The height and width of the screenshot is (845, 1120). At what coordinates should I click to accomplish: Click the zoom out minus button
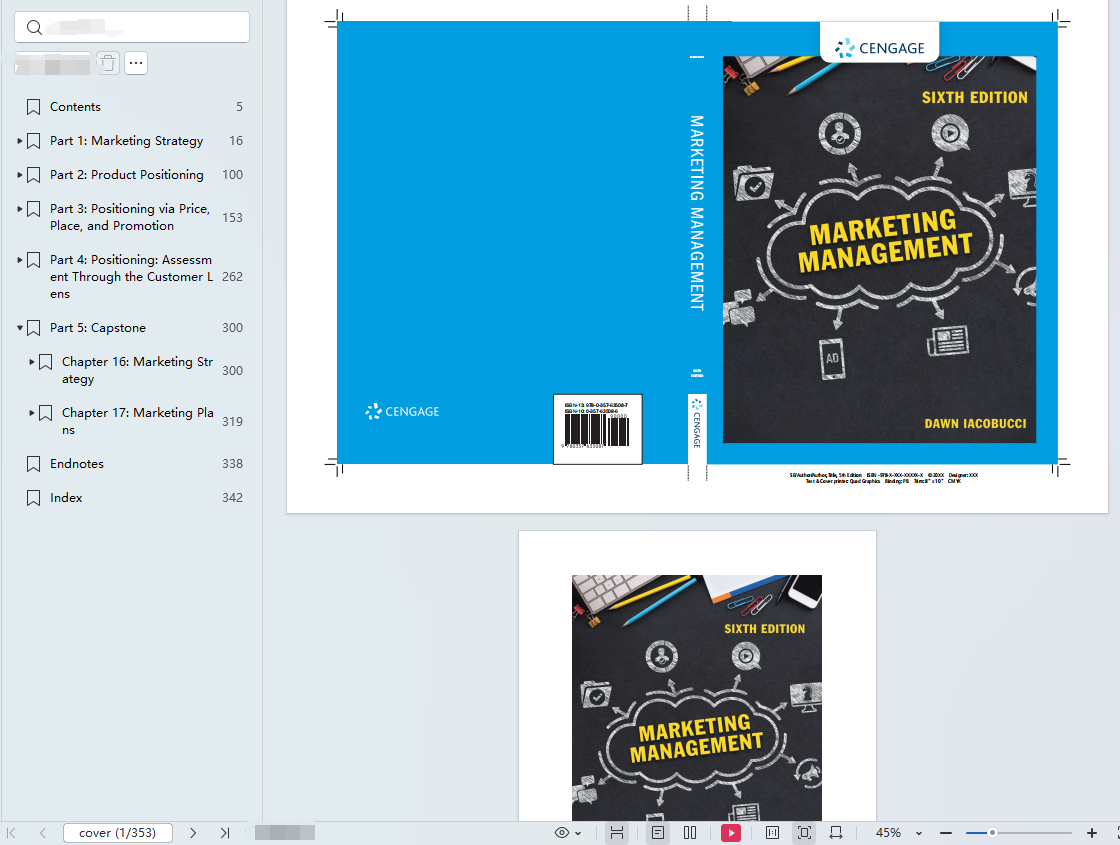click(x=946, y=833)
